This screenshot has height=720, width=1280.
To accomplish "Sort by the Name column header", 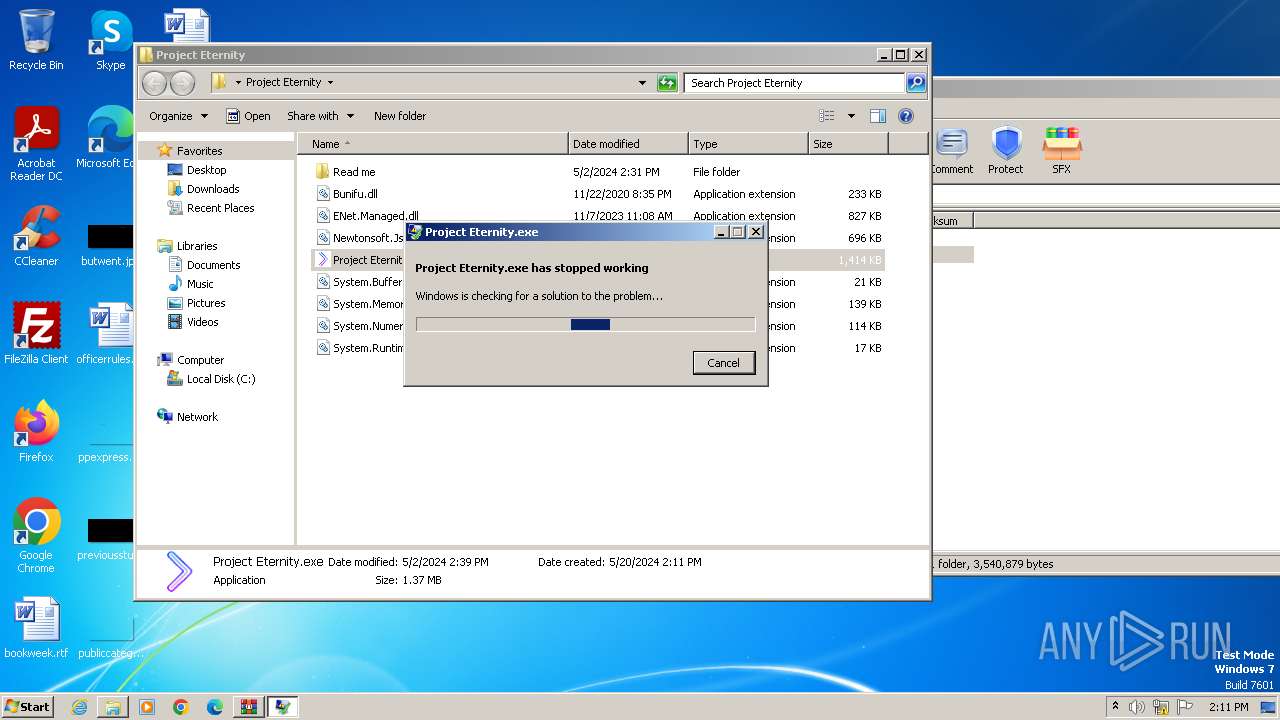I will [x=432, y=144].
